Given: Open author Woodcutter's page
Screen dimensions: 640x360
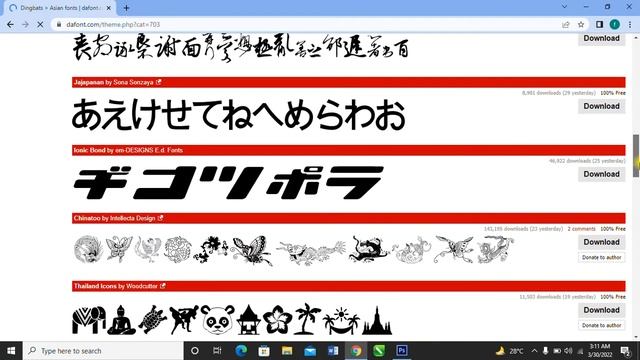Looking at the screenshot, I should [x=142, y=286].
